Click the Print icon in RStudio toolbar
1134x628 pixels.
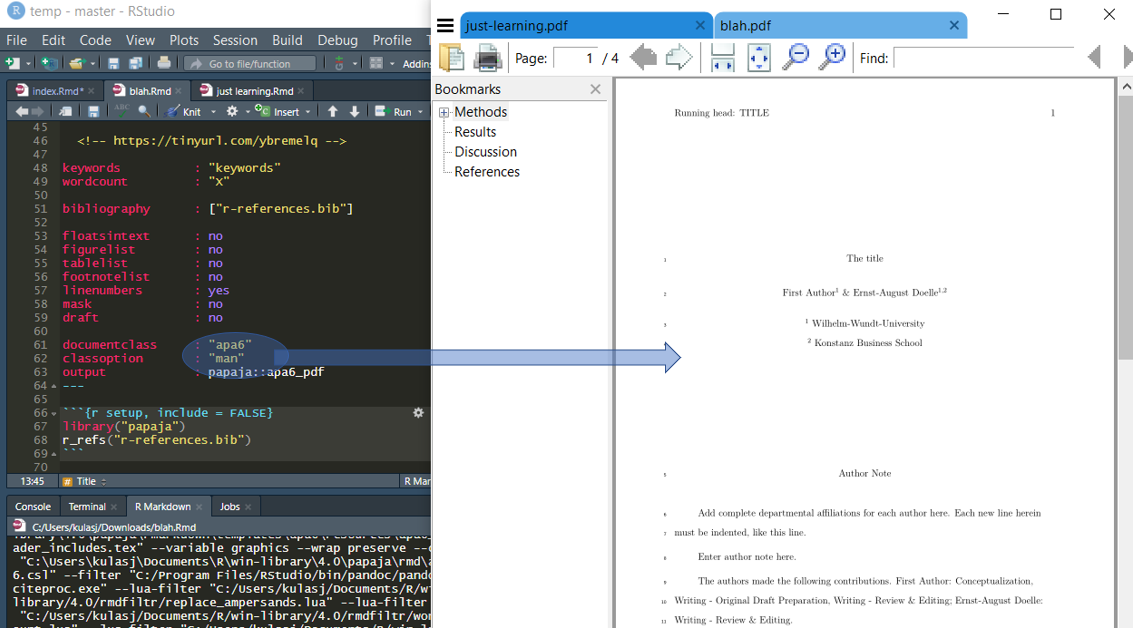(x=164, y=63)
